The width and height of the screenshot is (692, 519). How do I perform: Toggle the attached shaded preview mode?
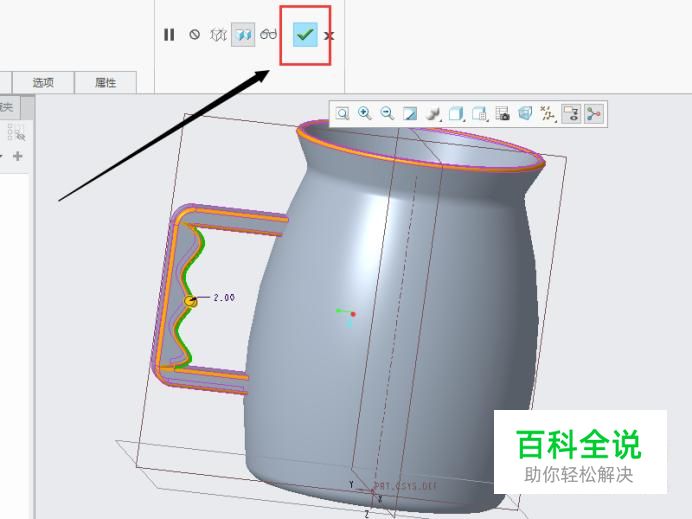click(x=243, y=34)
